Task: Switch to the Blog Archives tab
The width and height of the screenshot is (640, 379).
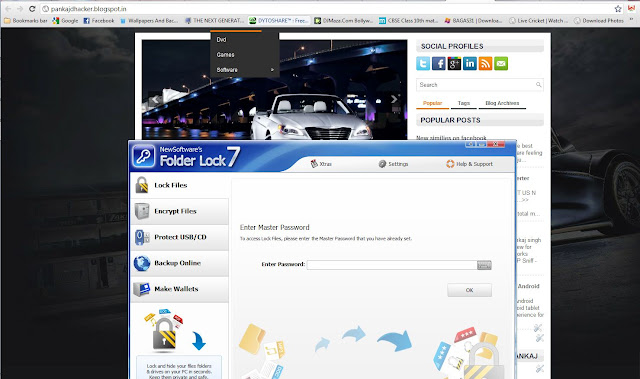Action: [502, 103]
